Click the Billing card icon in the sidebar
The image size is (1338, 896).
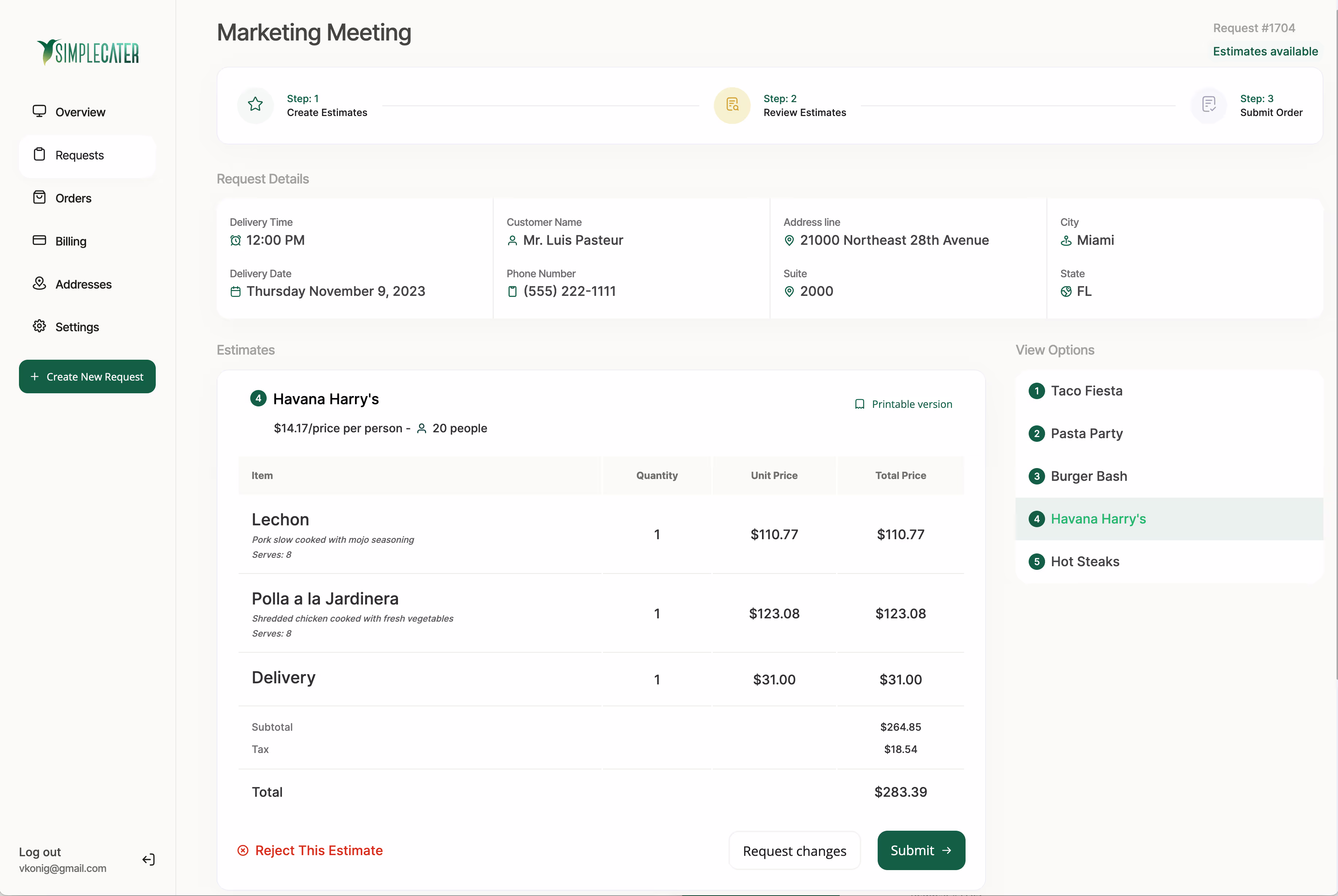(39, 240)
